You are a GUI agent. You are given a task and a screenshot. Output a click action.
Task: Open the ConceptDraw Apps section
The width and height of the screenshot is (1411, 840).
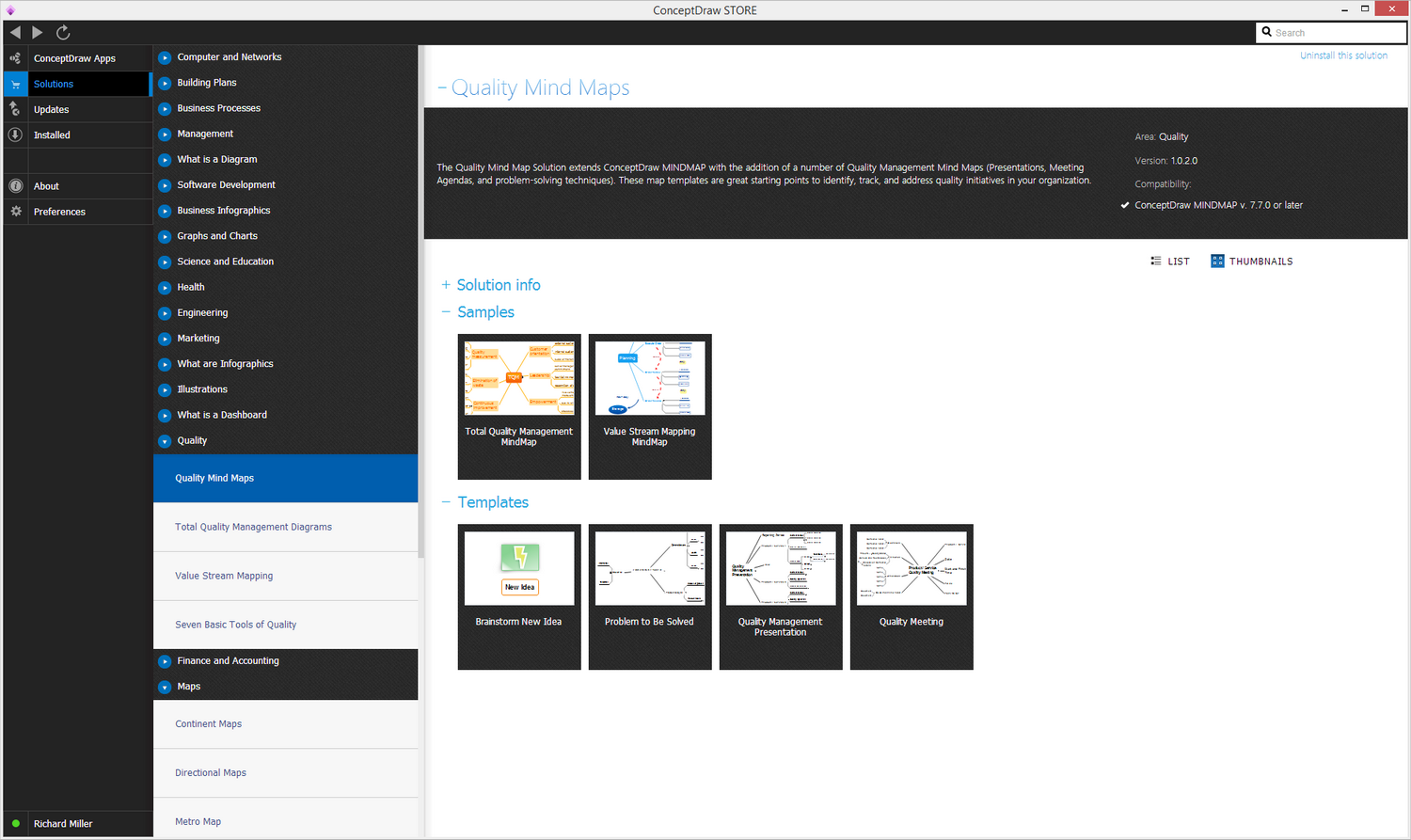click(75, 58)
